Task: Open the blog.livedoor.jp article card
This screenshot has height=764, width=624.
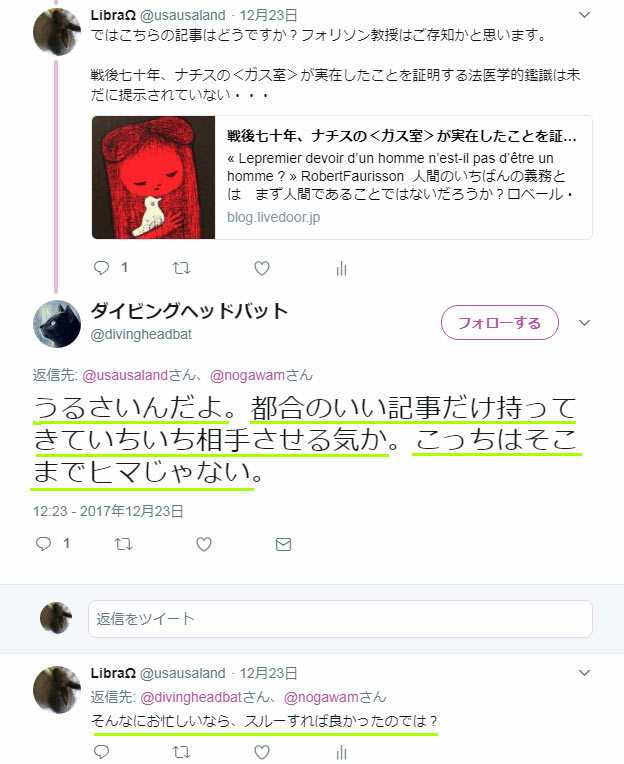Action: 341,177
